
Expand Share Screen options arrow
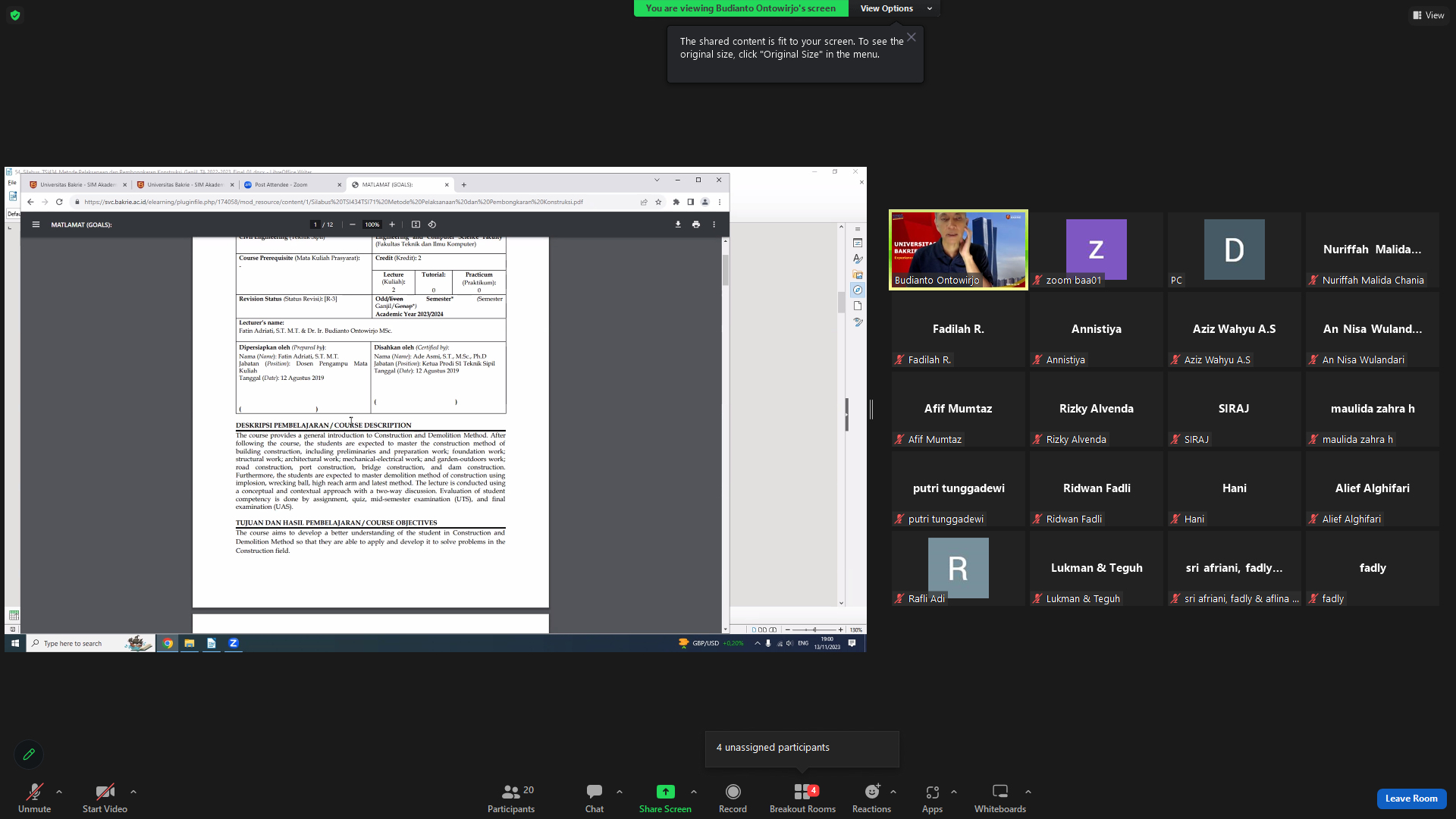pos(694,792)
